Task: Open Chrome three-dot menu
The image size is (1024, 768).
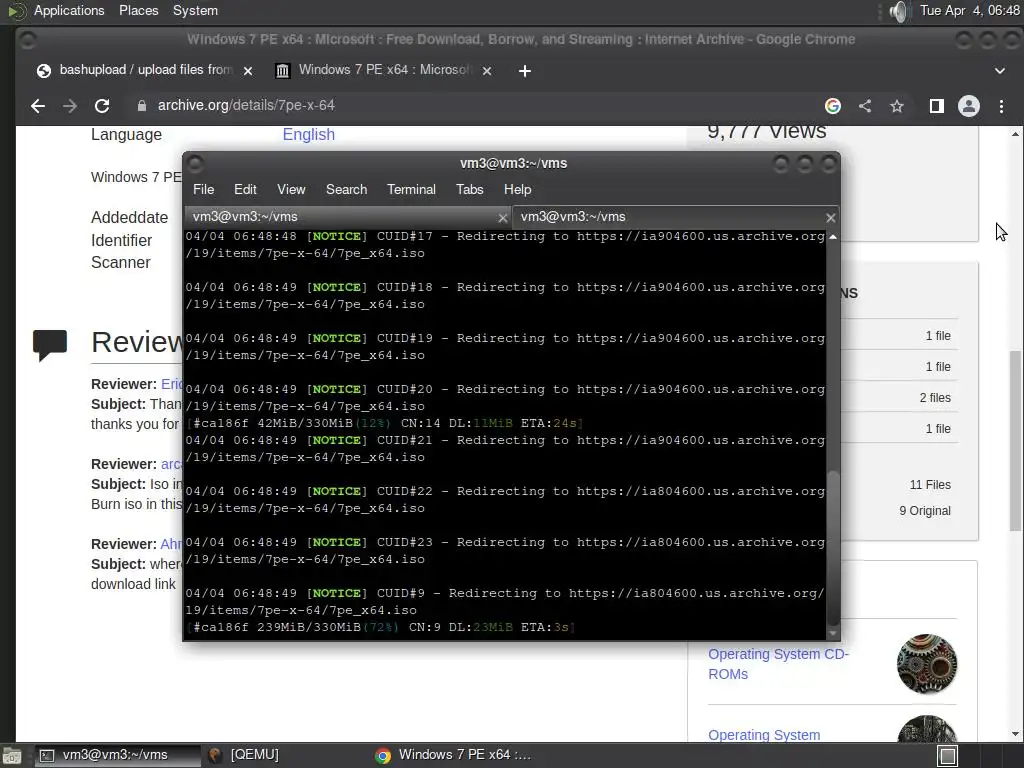Action: click(x=1001, y=106)
